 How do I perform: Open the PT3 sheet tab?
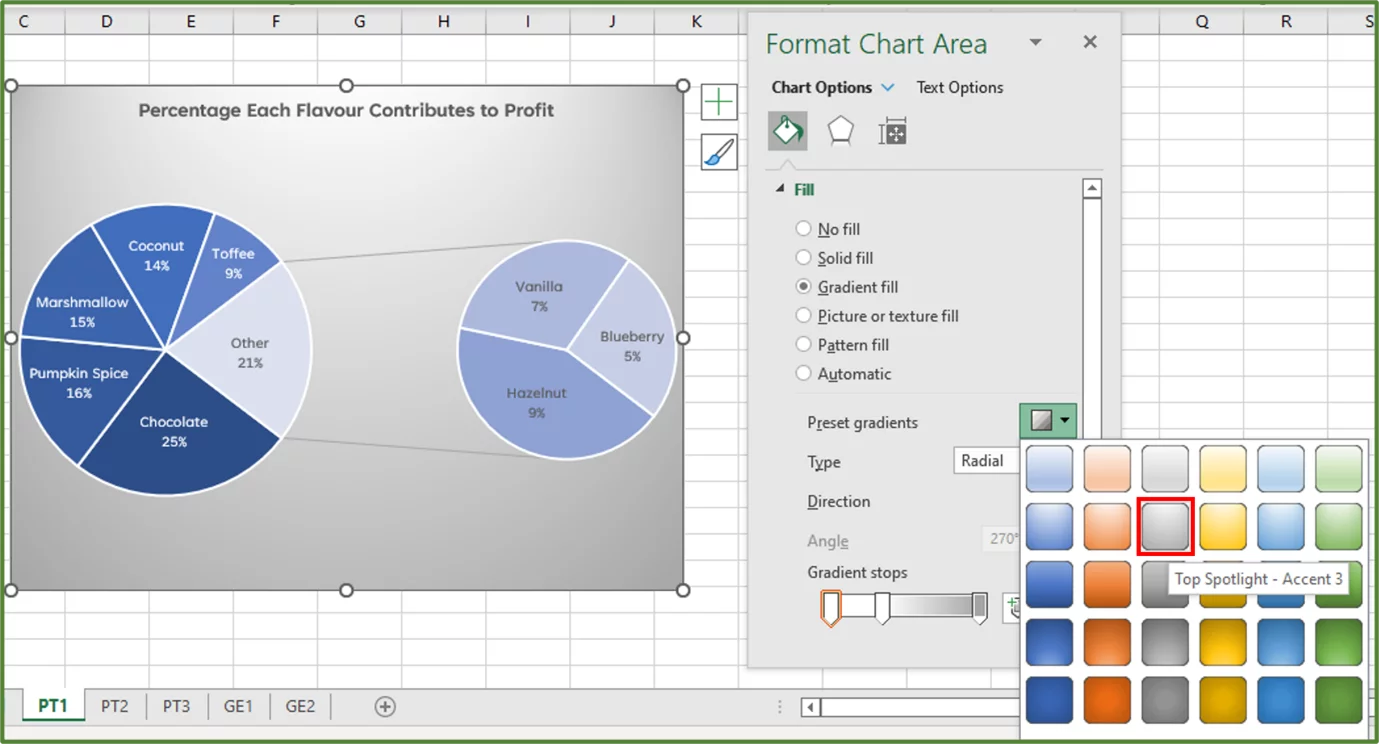point(177,706)
